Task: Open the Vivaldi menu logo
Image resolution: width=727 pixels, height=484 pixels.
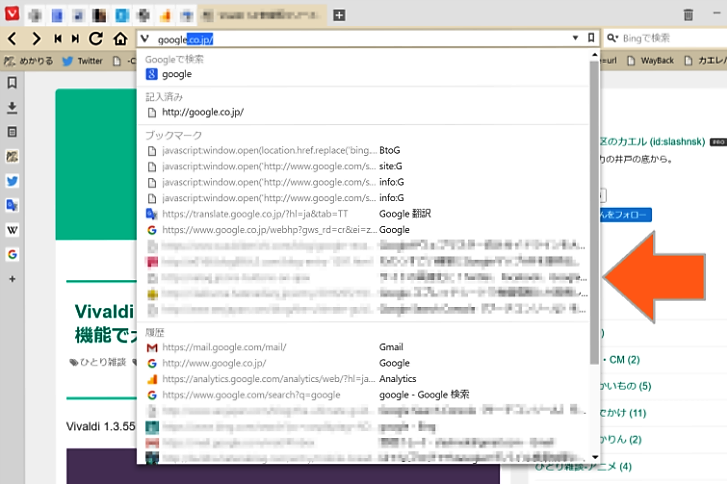Action: (x=12, y=13)
